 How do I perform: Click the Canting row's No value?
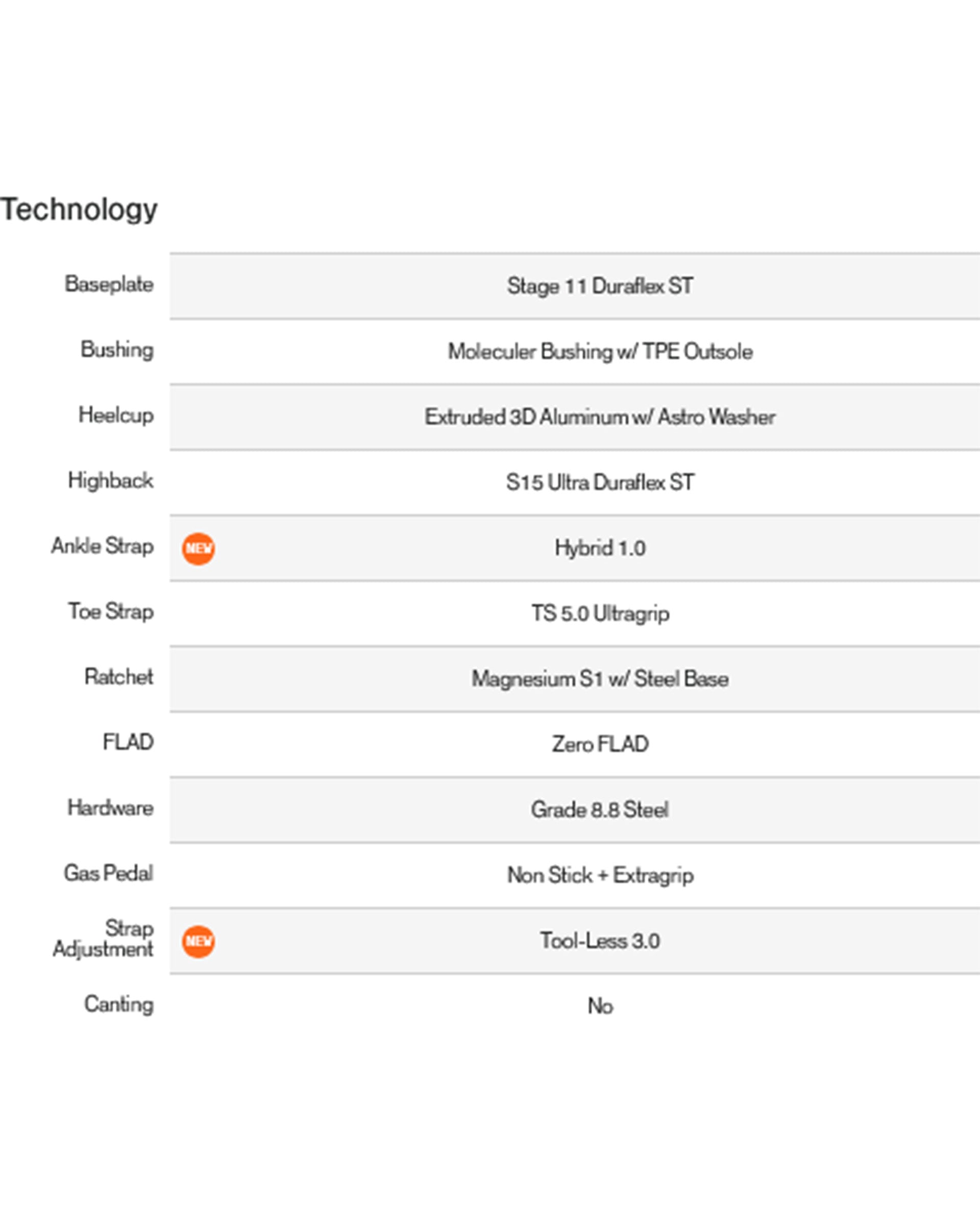[600, 1006]
